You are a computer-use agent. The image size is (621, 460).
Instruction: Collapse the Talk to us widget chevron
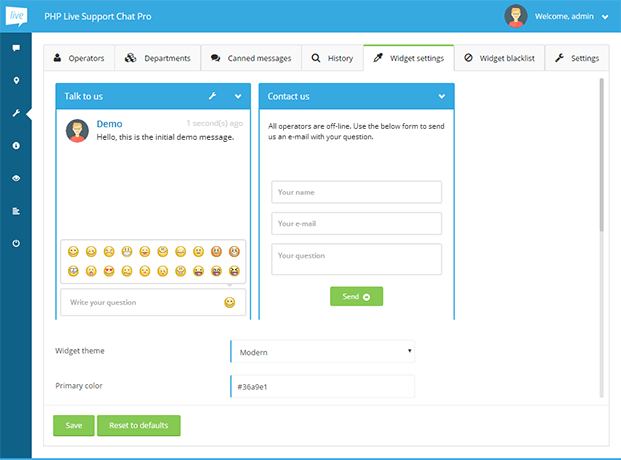(238, 96)
